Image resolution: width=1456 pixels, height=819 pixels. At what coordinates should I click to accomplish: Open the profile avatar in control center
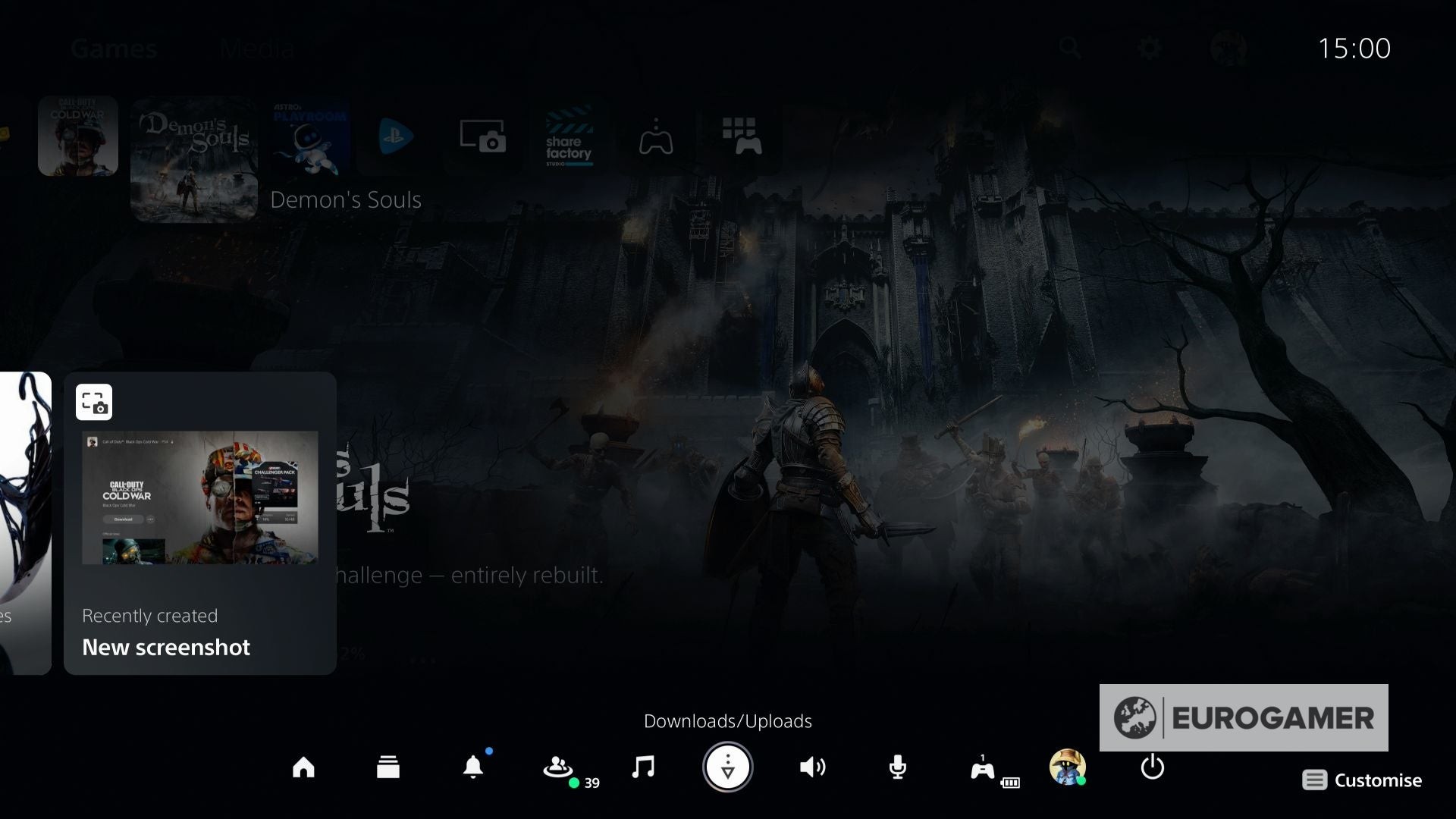click(x=1068, y=767)
